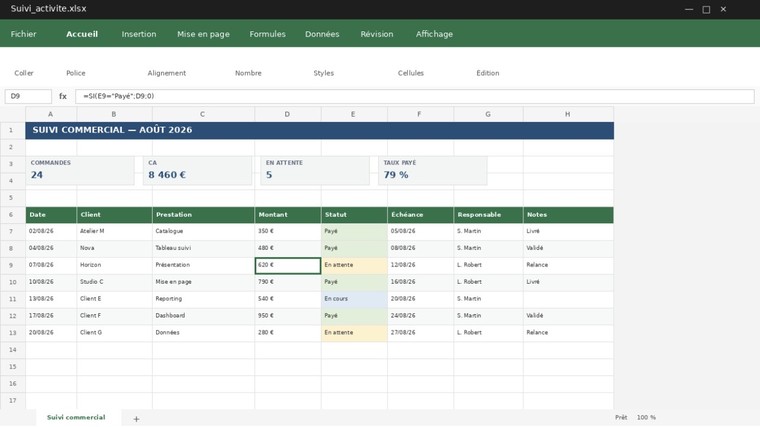
Task: Click the Coller ribbon group
Action: (x=24, y=73)
